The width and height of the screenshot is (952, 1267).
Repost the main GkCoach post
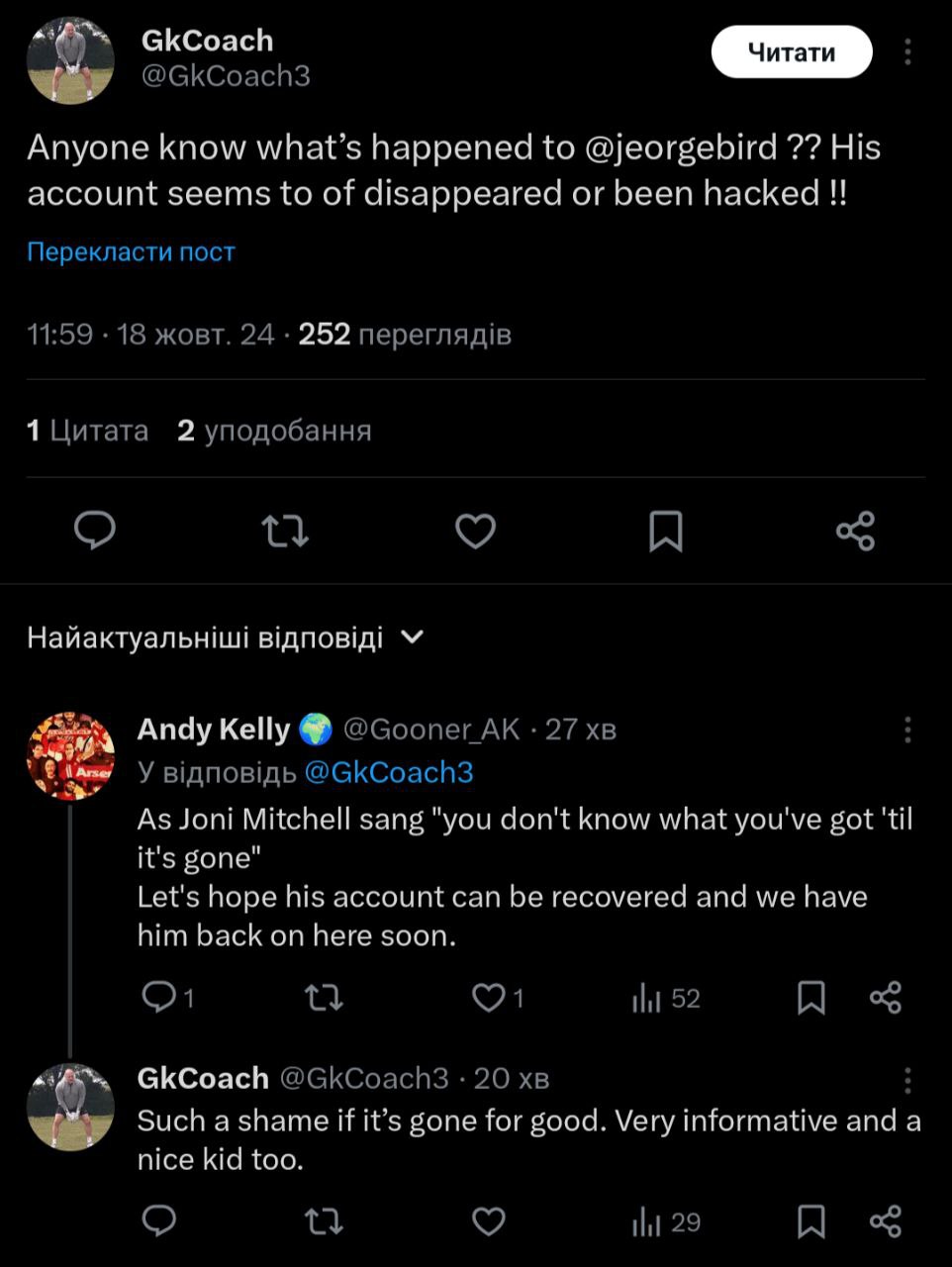(x=286, y=532)
